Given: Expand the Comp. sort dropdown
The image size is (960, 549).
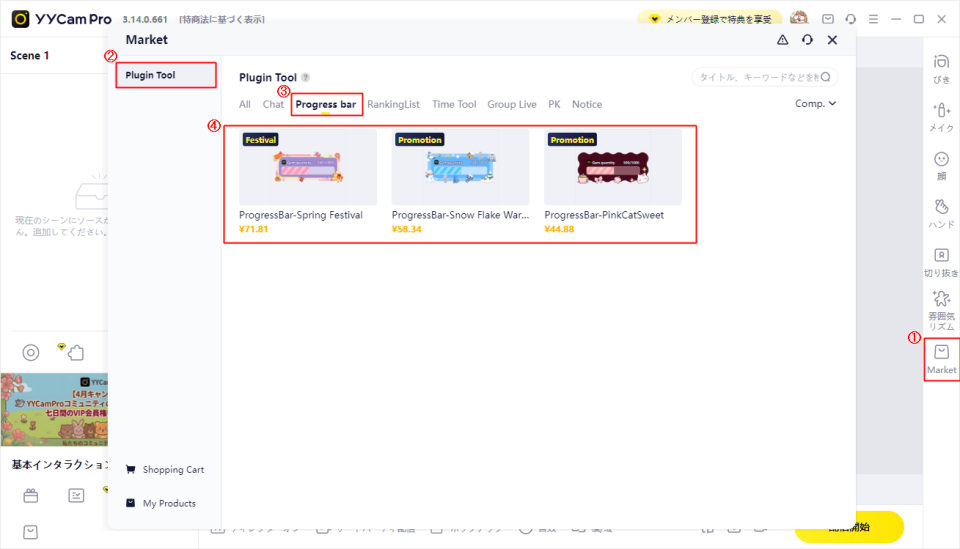Looking at the screenshot, I should point(815,103).
